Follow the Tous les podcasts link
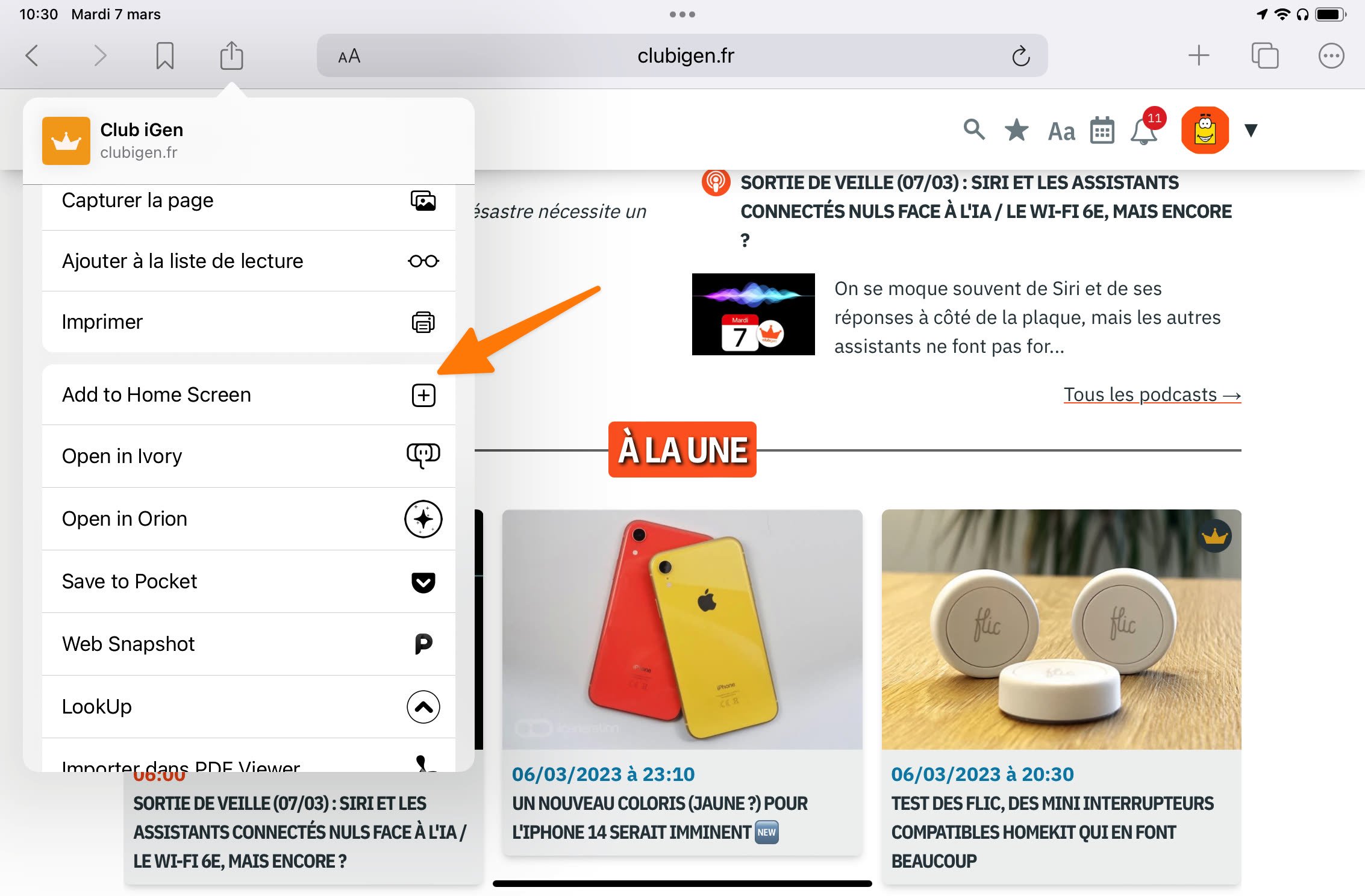The width and height of the screenshot is (1365, 896). pos(1152,394)
